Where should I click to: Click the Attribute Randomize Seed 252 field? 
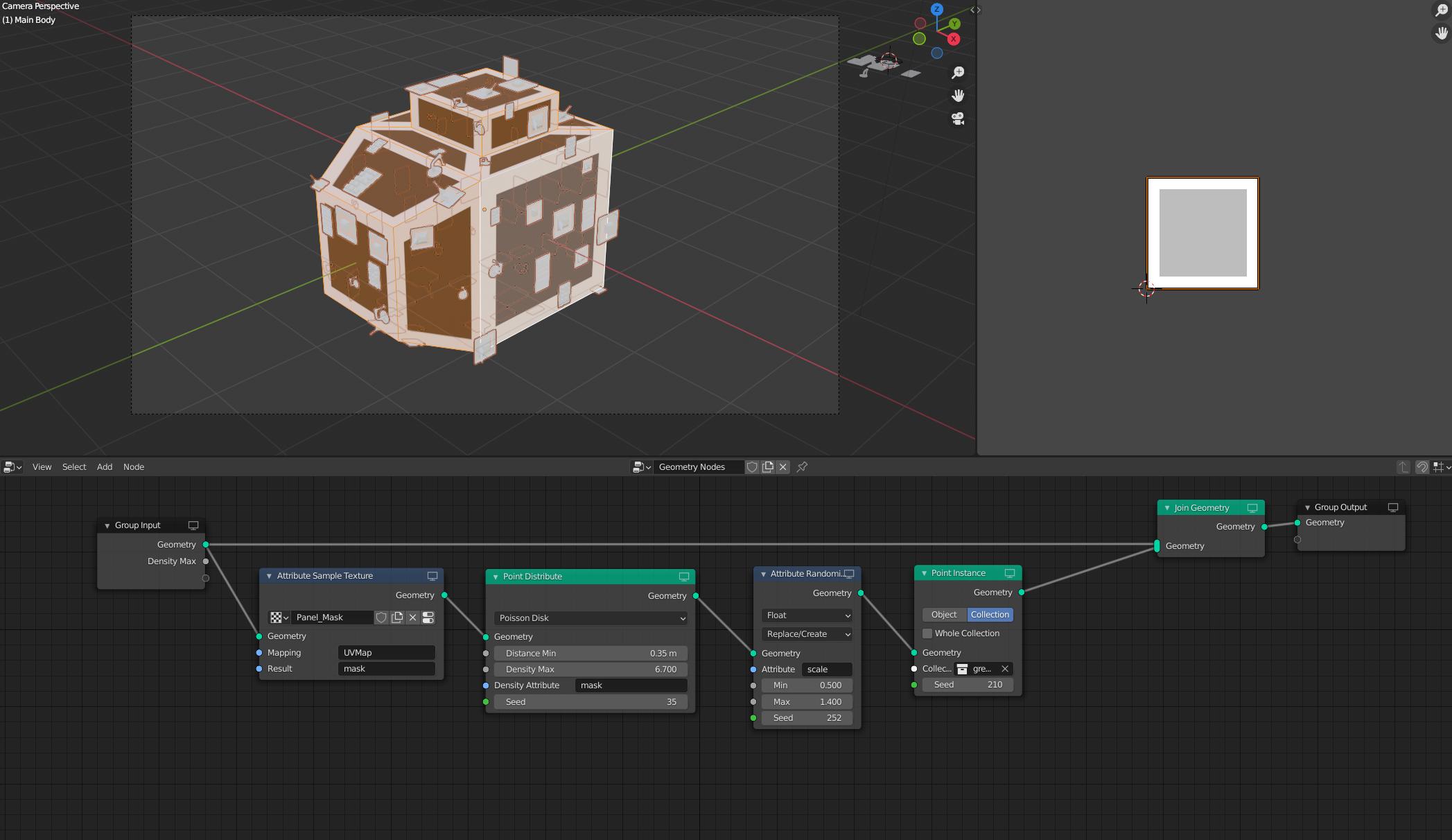point(807,718)
